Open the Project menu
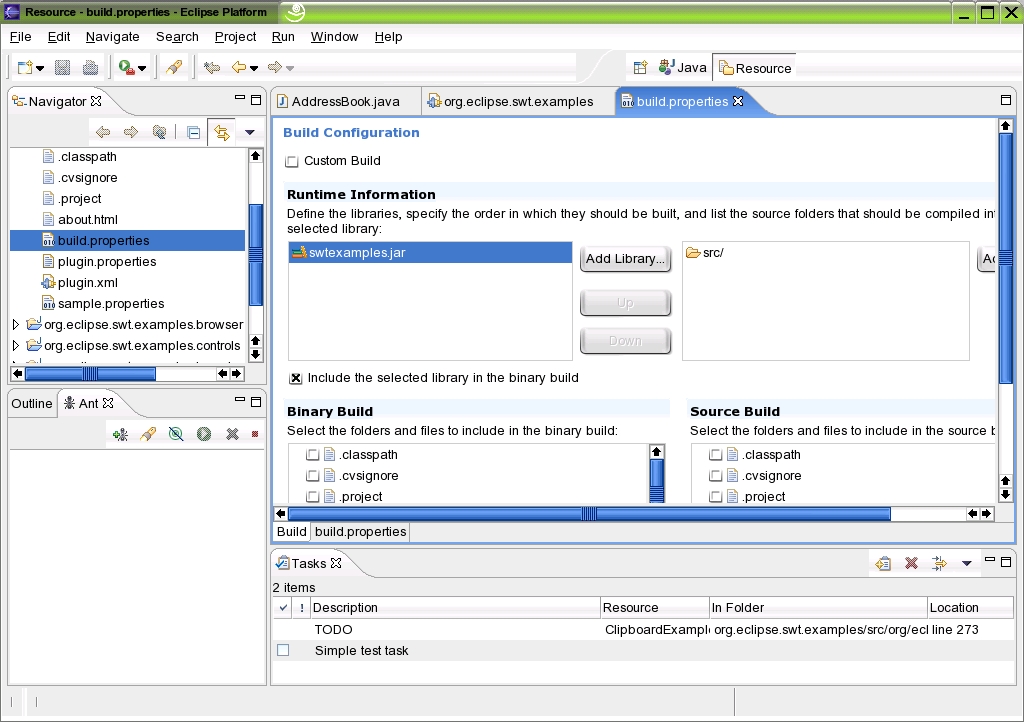Image resolution: width=1024 pixels, height=722 pixels. point(235,37)
